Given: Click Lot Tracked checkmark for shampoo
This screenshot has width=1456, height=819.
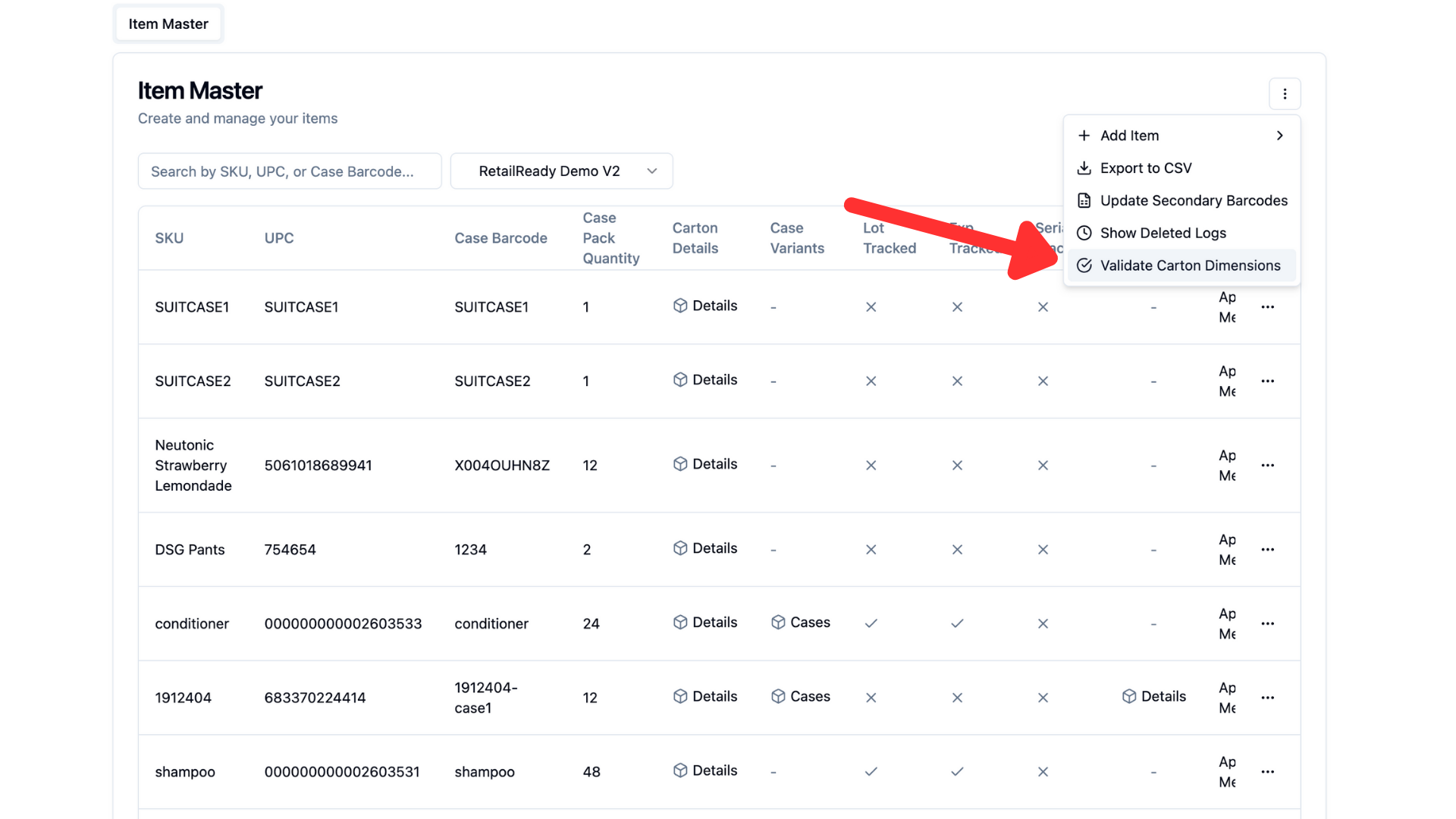Looking at the screenshot, I should coord(871,772).
